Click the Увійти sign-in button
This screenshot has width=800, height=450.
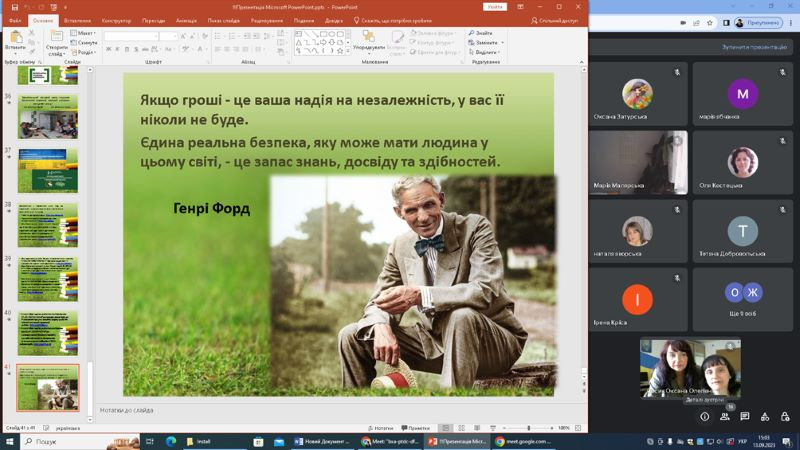click(495, 7)
